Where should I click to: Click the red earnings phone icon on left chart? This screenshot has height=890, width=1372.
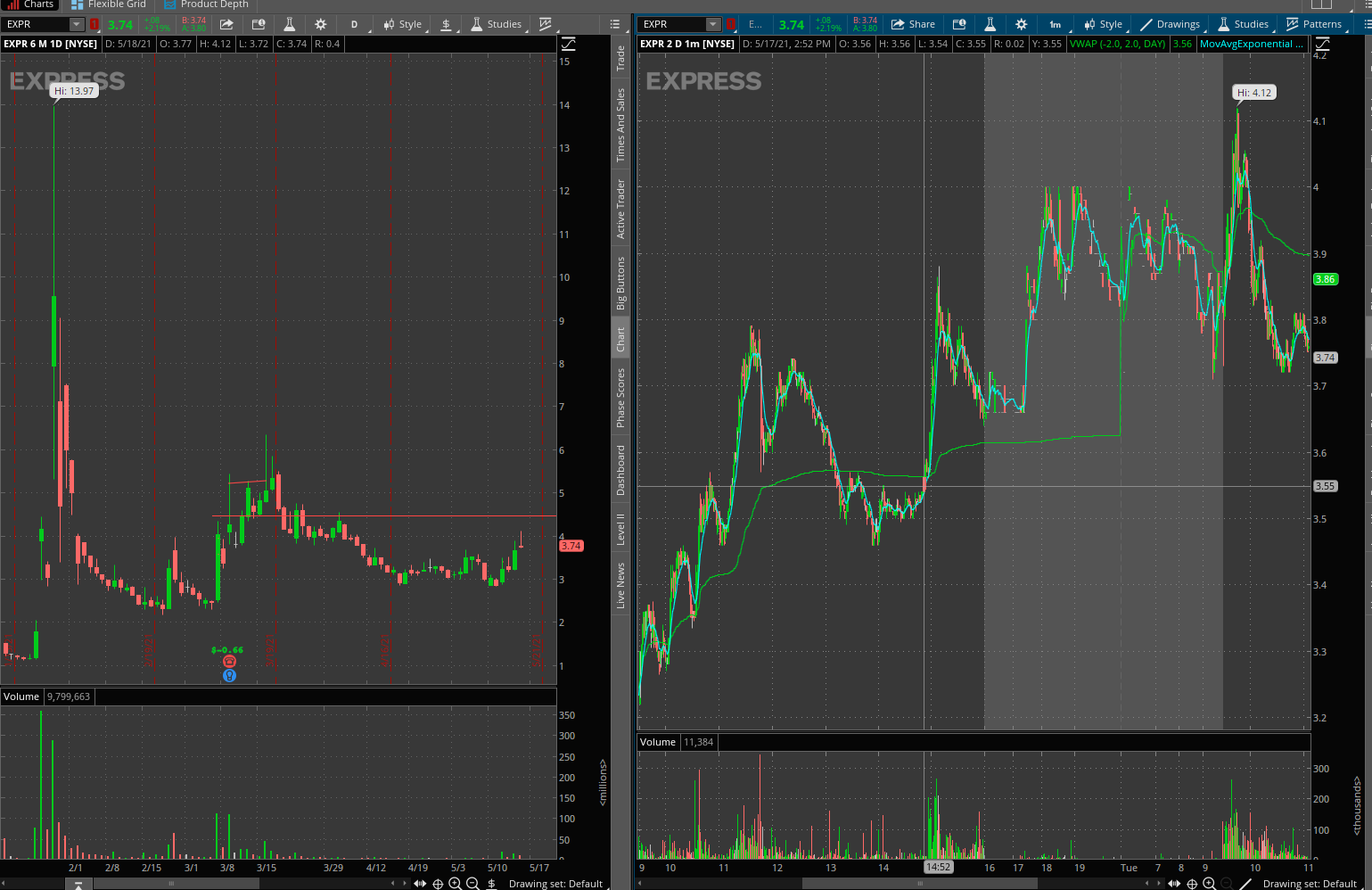(x=229, y=661)
